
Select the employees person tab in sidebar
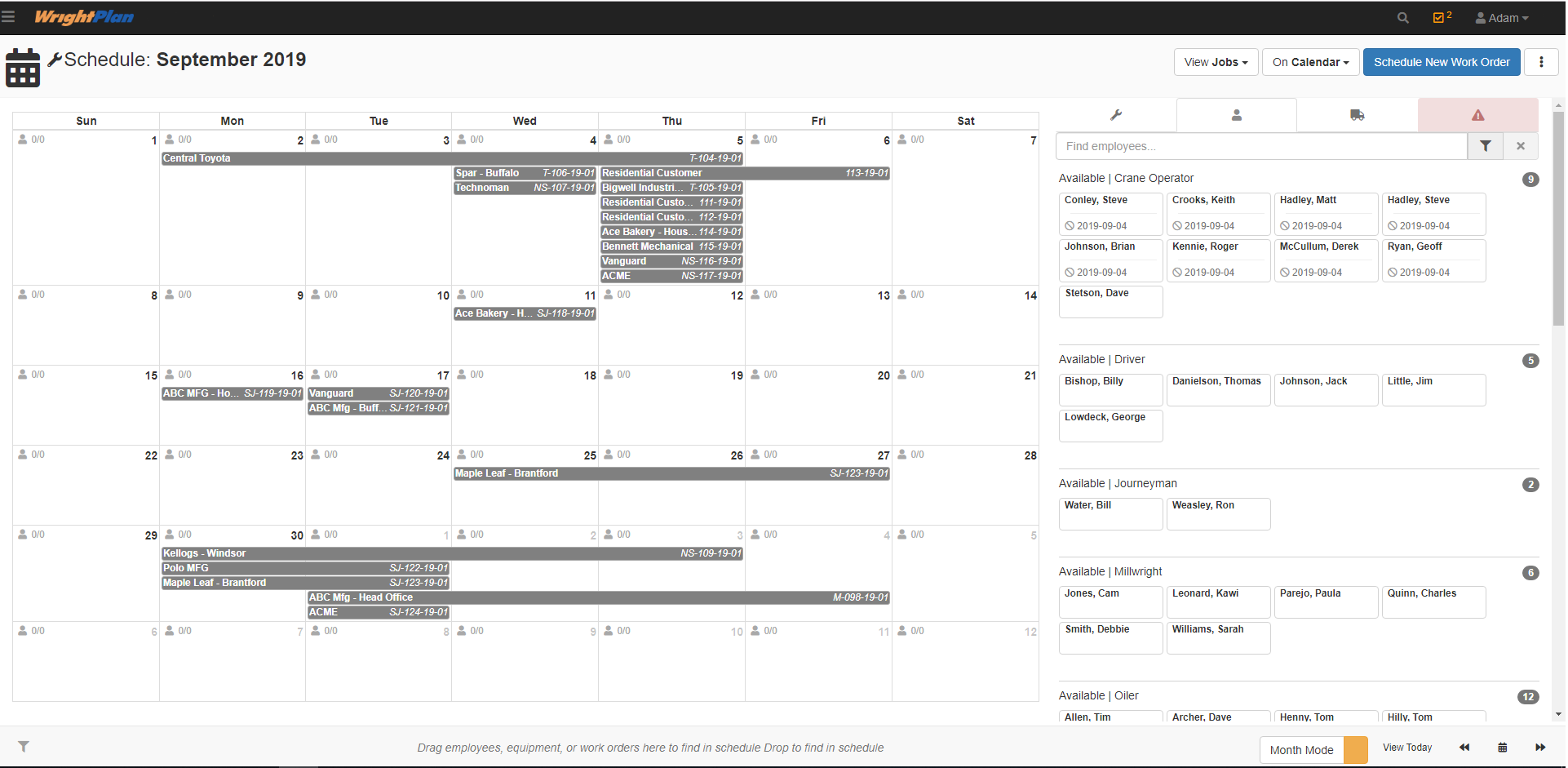point(1236,115)
